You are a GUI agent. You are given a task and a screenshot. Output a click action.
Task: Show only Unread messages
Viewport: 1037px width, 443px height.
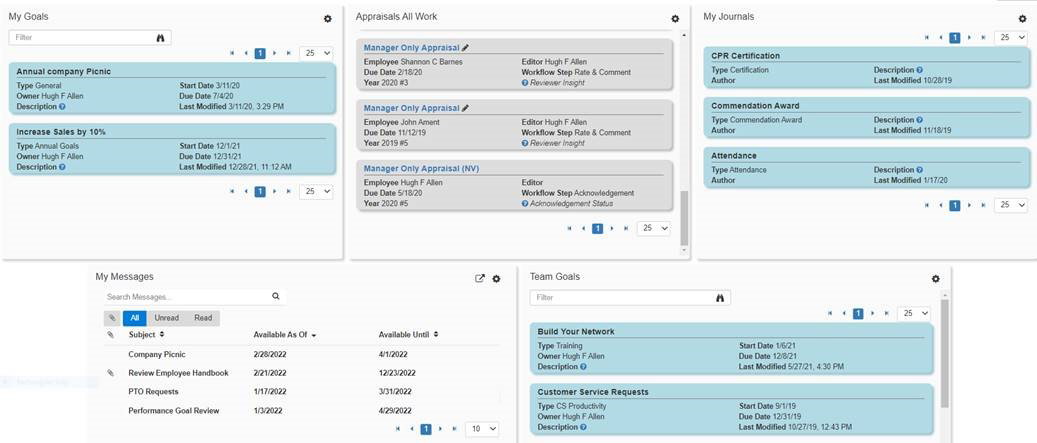point(167,318)
